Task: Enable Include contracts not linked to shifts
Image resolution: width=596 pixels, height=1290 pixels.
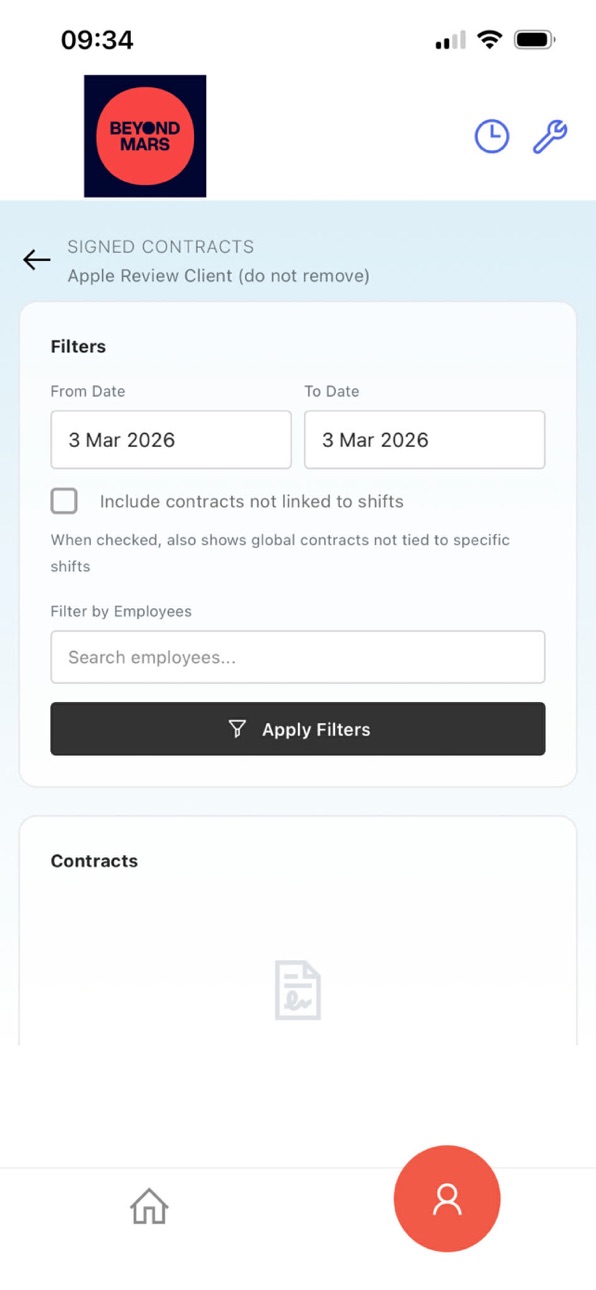Action: point(64,501)
